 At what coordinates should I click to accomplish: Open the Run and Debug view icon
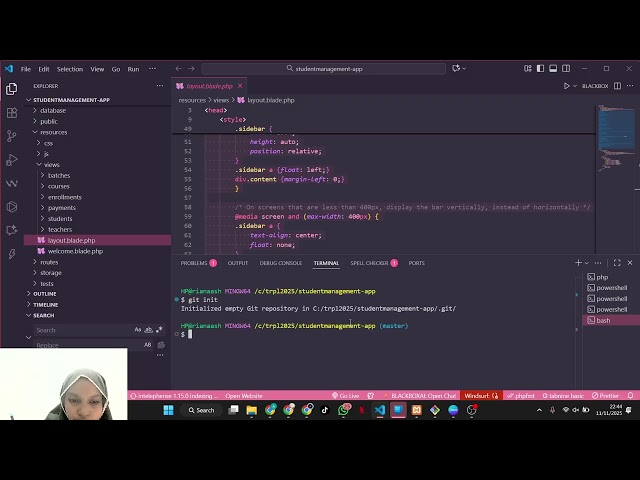[x=12, y=160]
